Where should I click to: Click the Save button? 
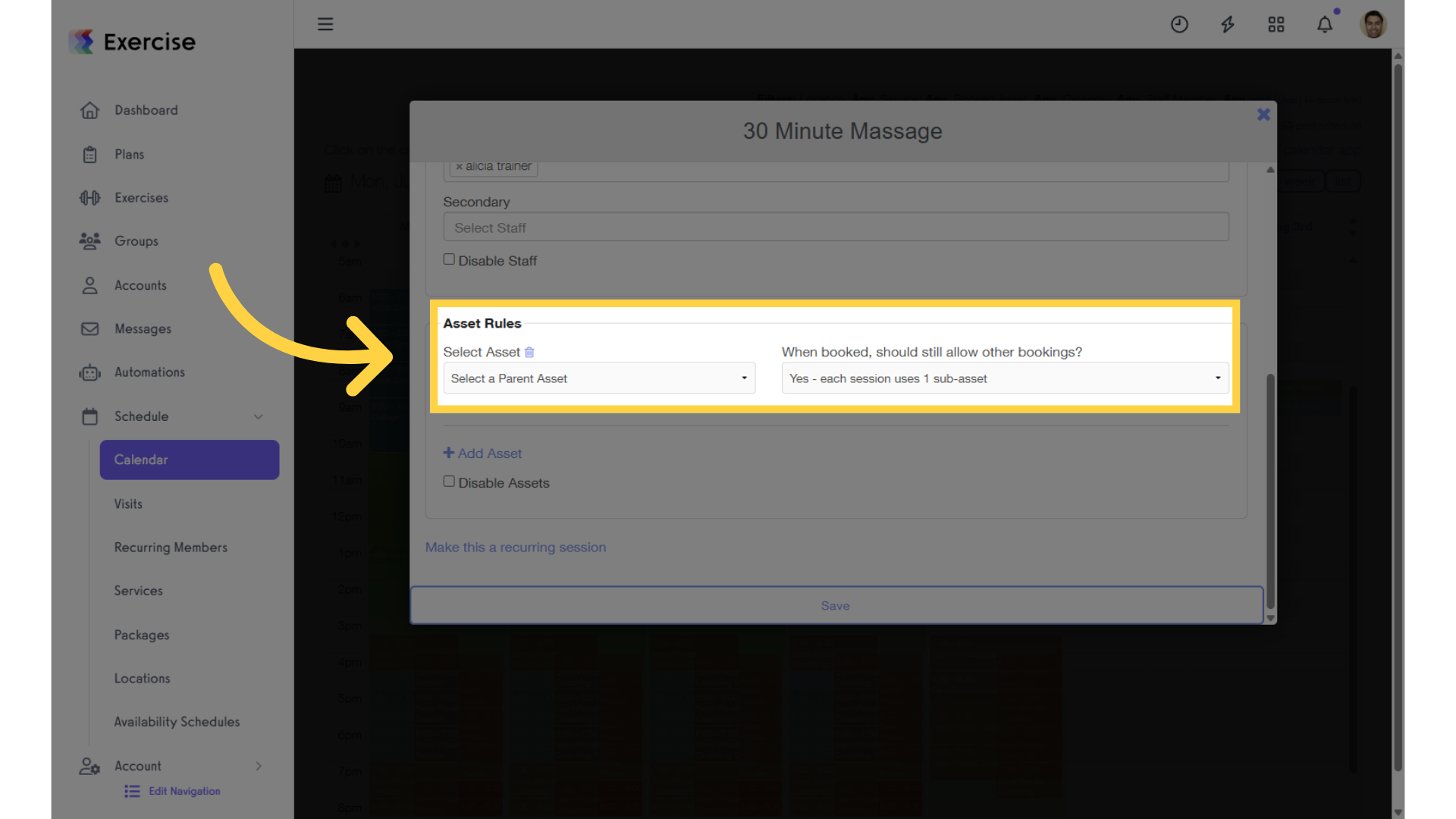click(836, 605)
